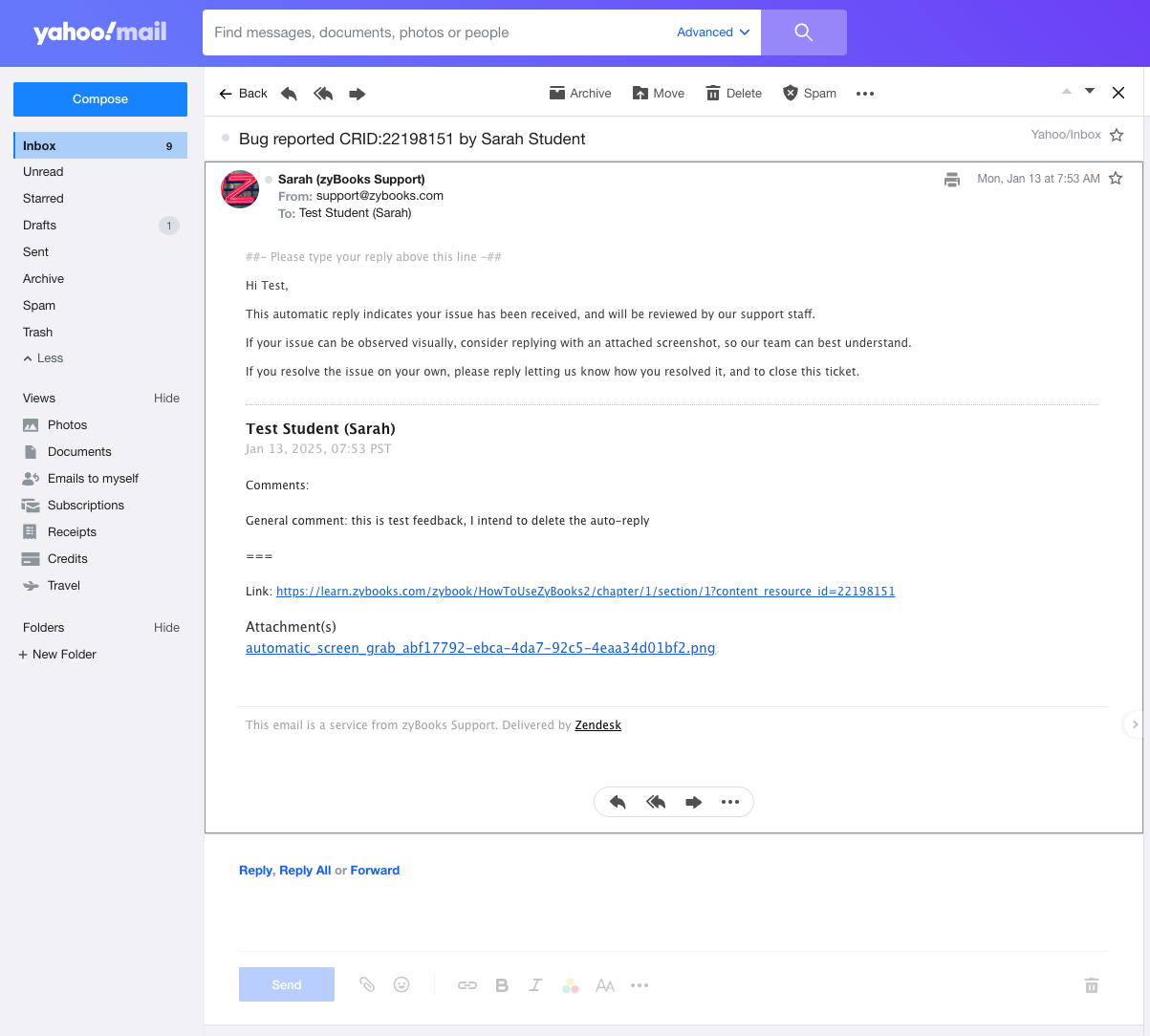Hide the Views section
This screenshot has width=1150, height=1036.
point(166,399)
